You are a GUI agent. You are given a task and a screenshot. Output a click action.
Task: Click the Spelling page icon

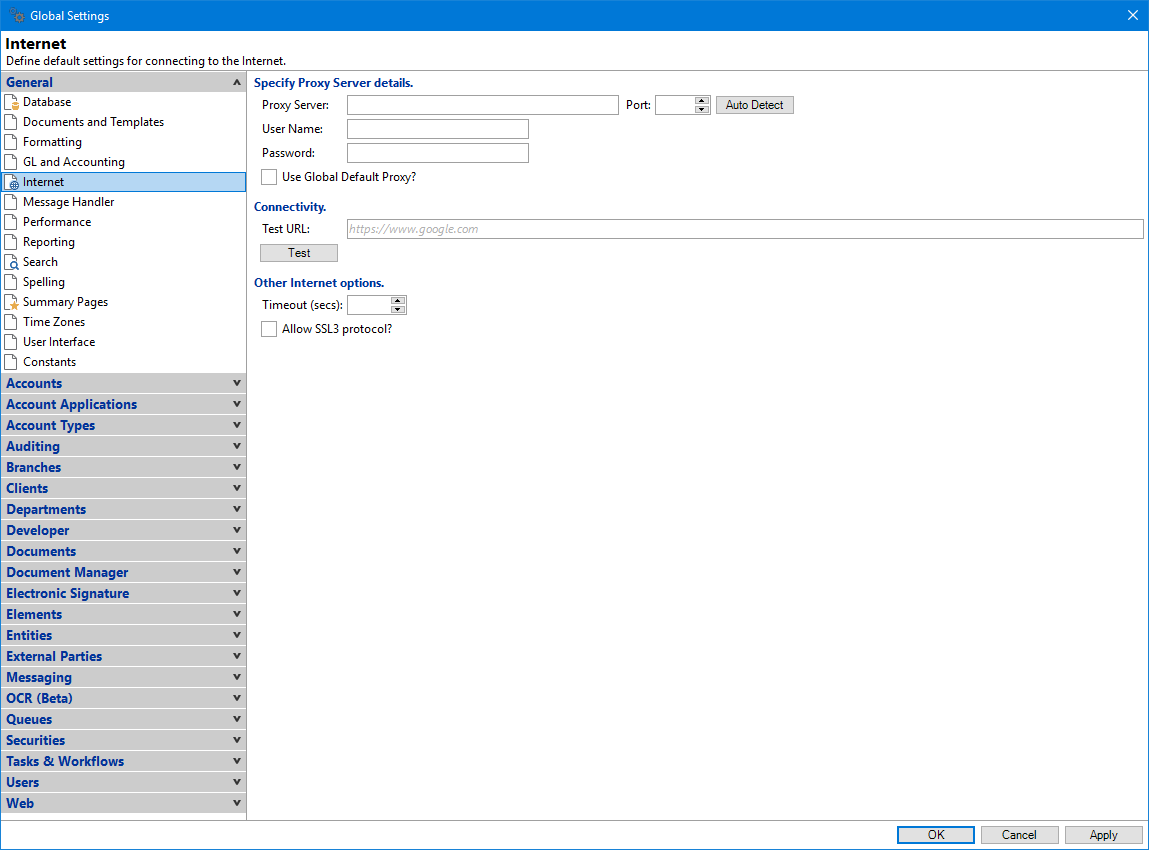(11, 281)
